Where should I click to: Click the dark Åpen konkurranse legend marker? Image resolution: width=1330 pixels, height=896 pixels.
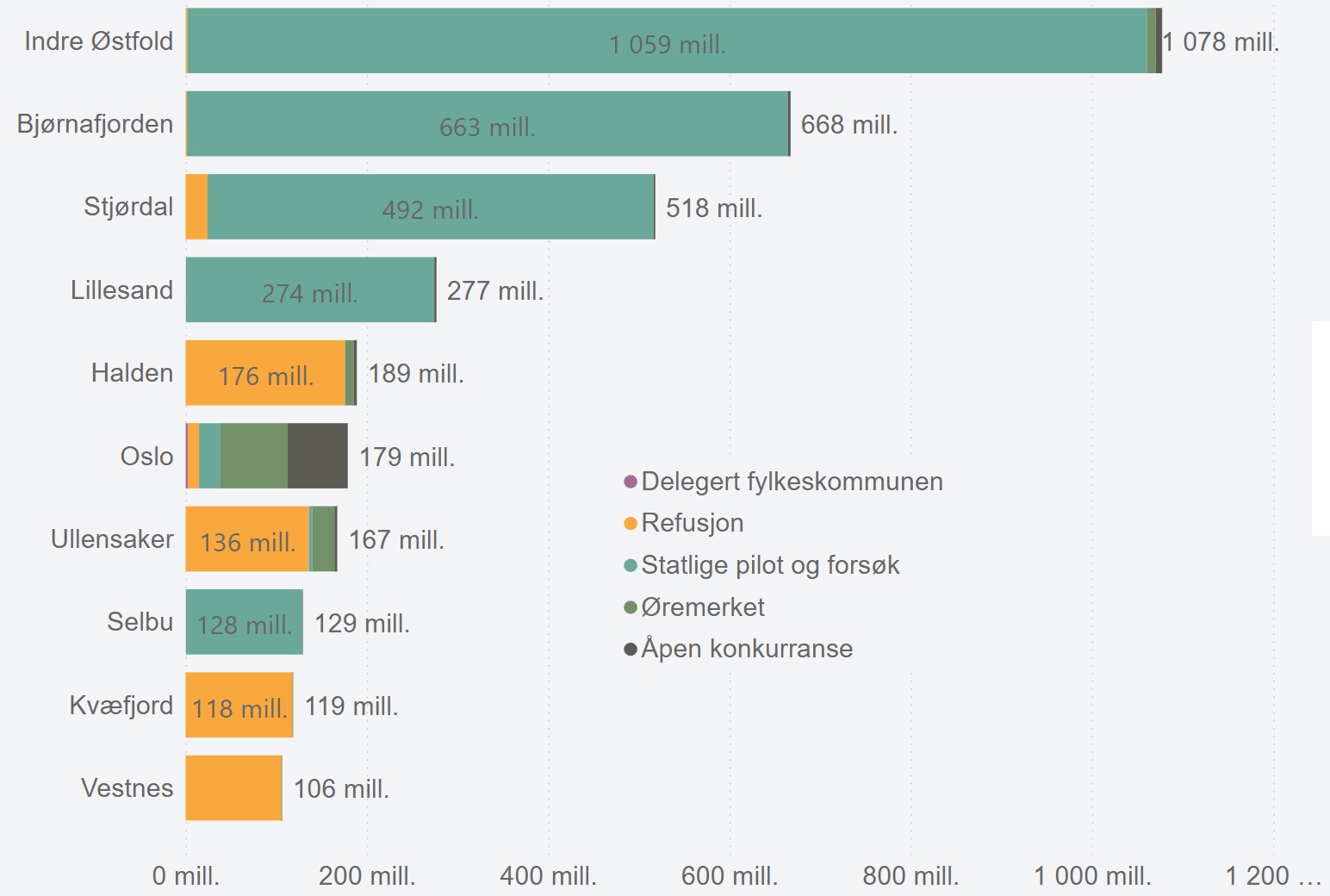coord(631,649)
